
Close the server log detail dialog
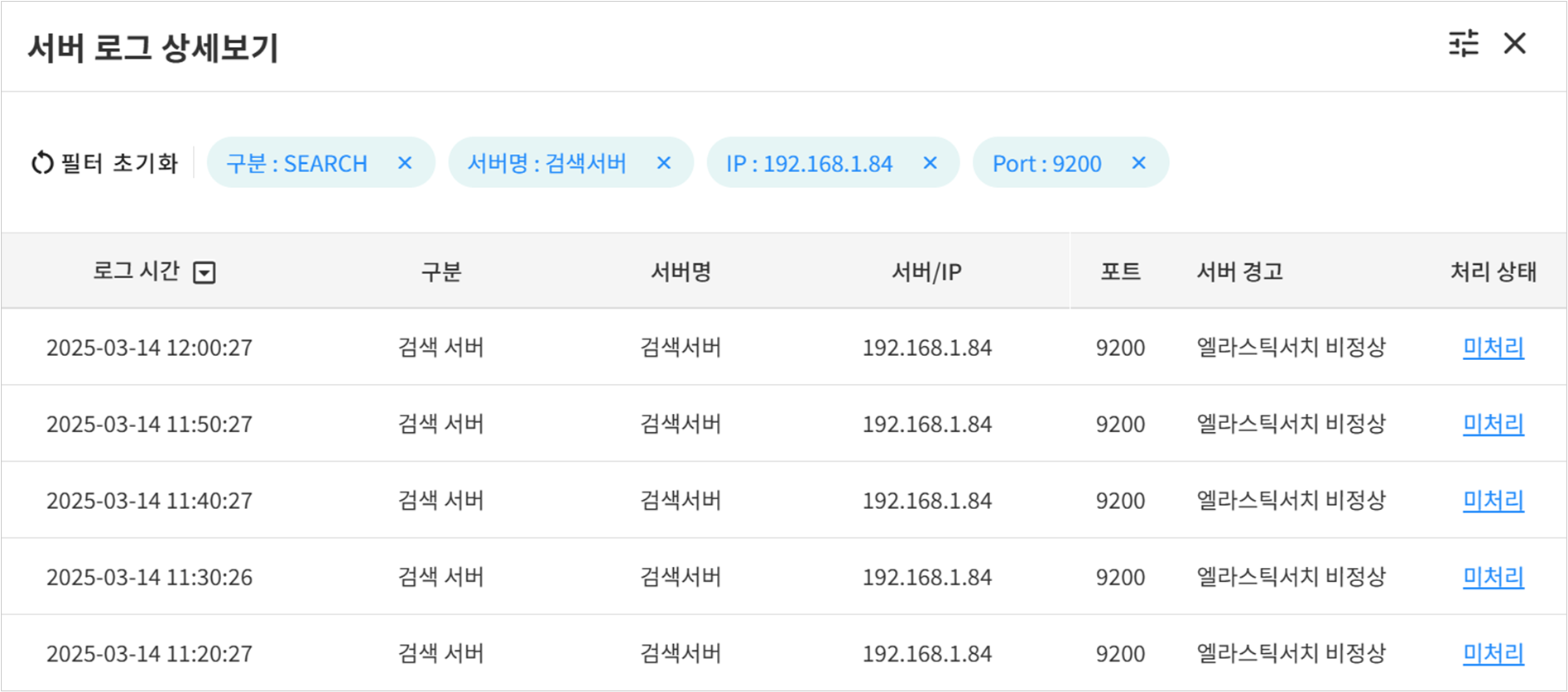(x=1514, y=43)
